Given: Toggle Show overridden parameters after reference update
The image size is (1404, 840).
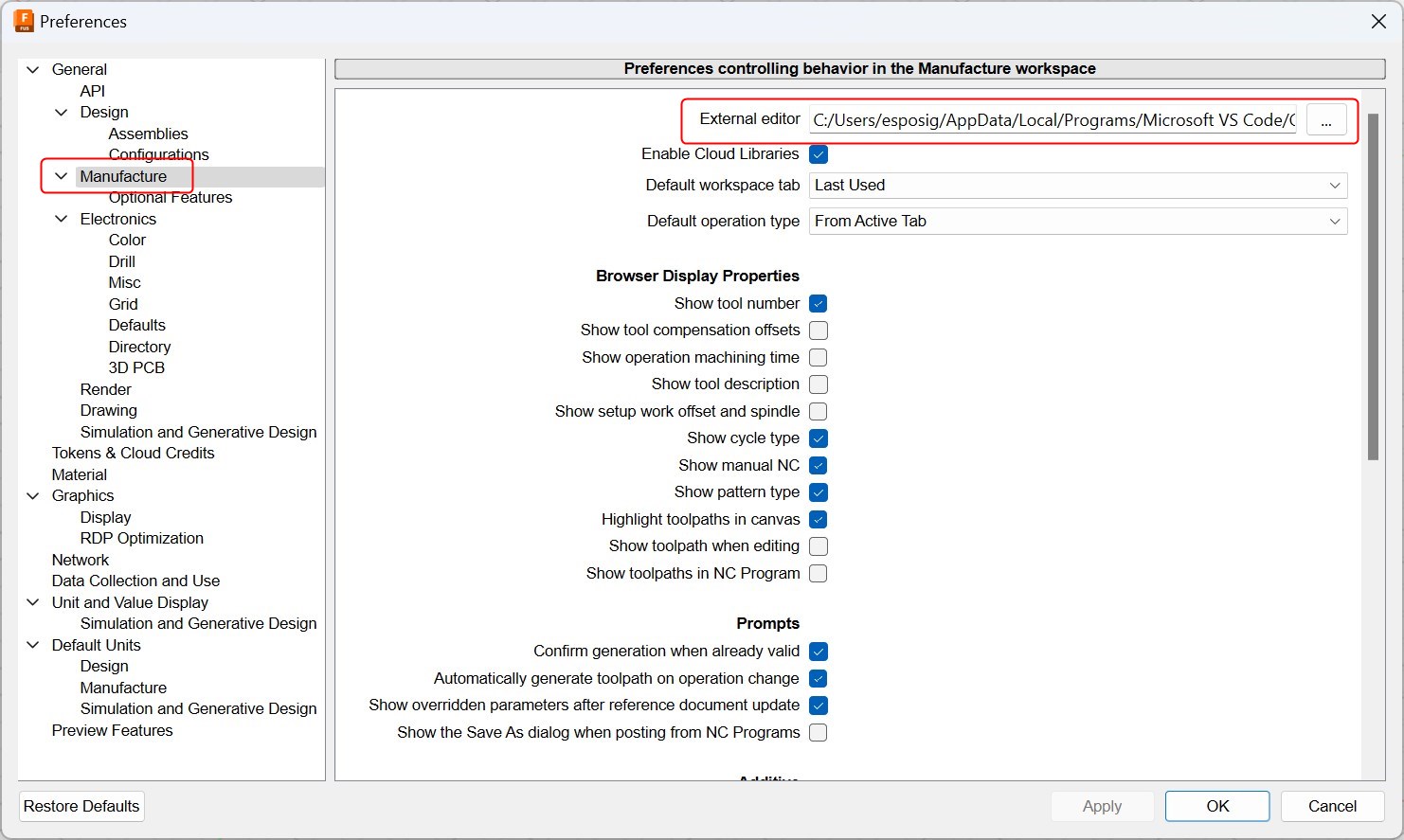Looking at the screenshot, I should (819, 706).
